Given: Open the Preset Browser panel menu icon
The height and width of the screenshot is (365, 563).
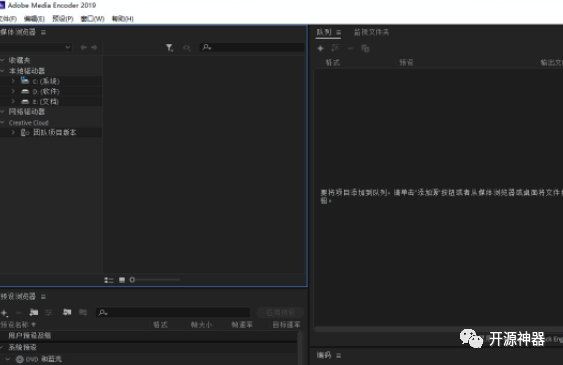Looking at the screenshot, I should tap(43, 296).
